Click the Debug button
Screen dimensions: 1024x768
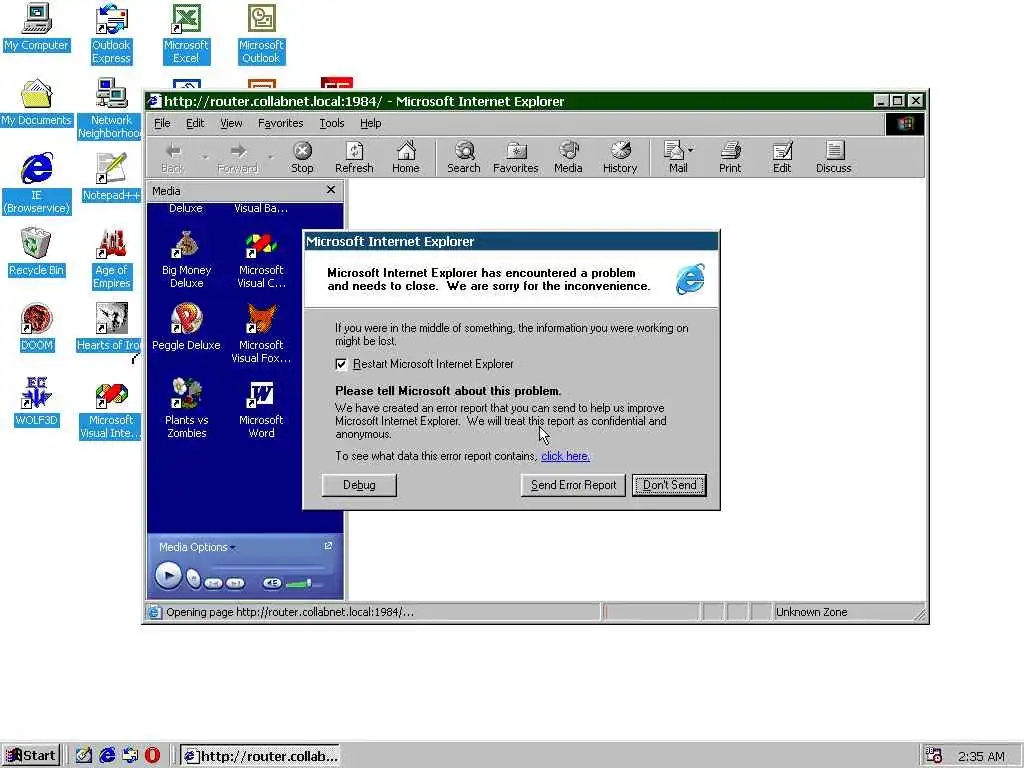359,485
